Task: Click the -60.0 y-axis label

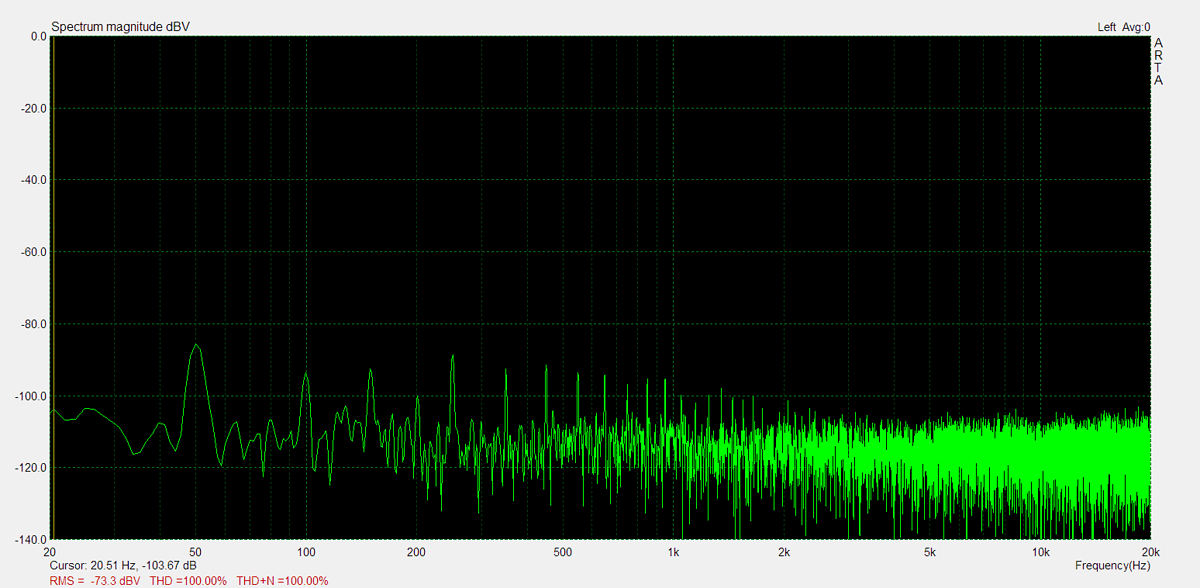Action: 35,252
